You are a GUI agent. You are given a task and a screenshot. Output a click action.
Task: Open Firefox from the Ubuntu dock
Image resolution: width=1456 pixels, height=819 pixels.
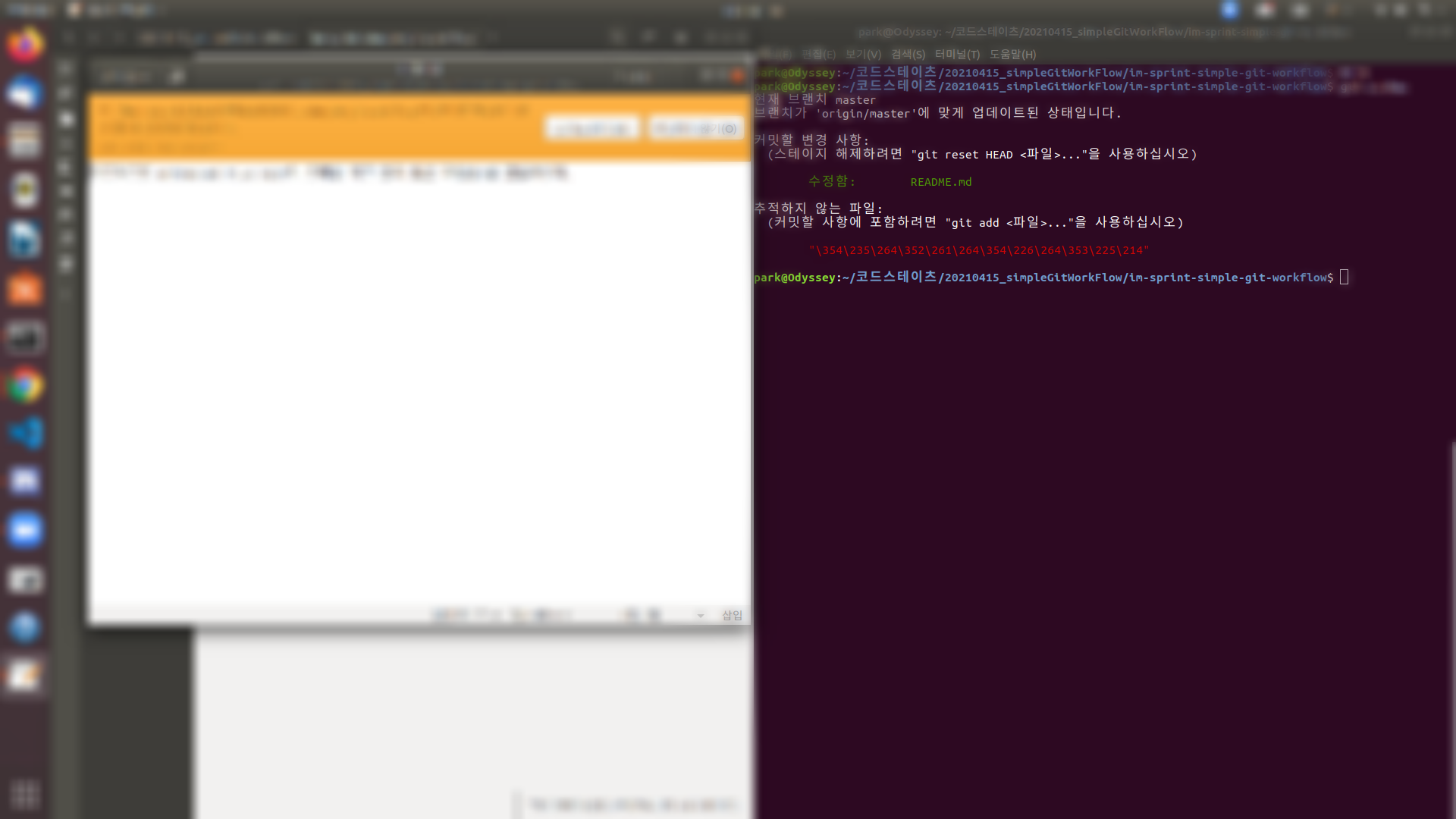[25, 45]
